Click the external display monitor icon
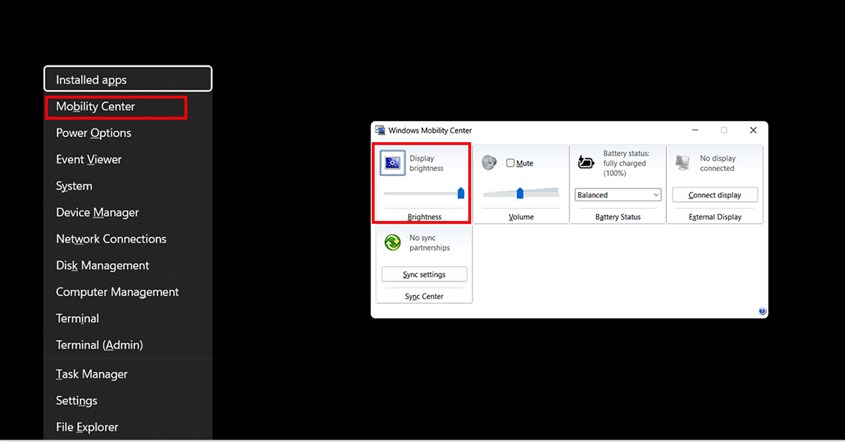This screenshot has width=845, height=442. click(683, 162)
